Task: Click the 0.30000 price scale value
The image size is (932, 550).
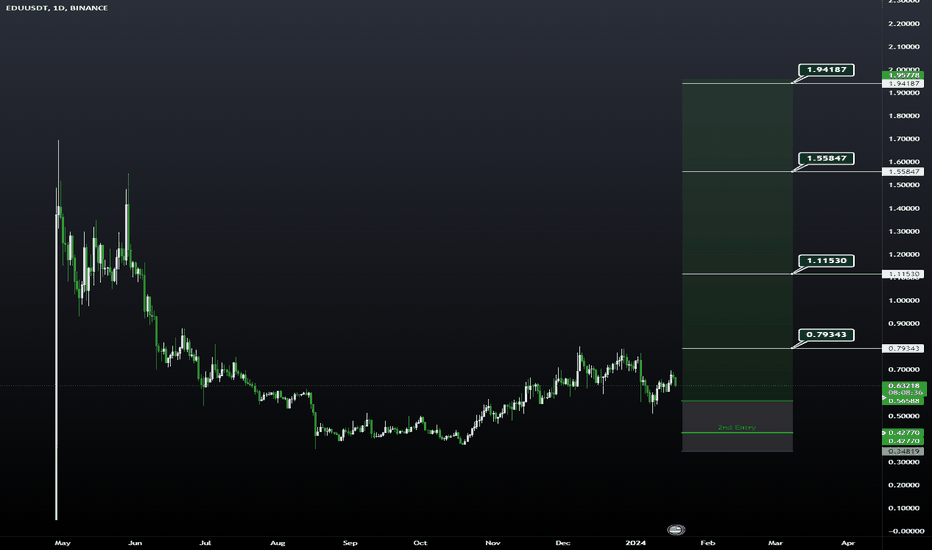Action: coord(903,462)
